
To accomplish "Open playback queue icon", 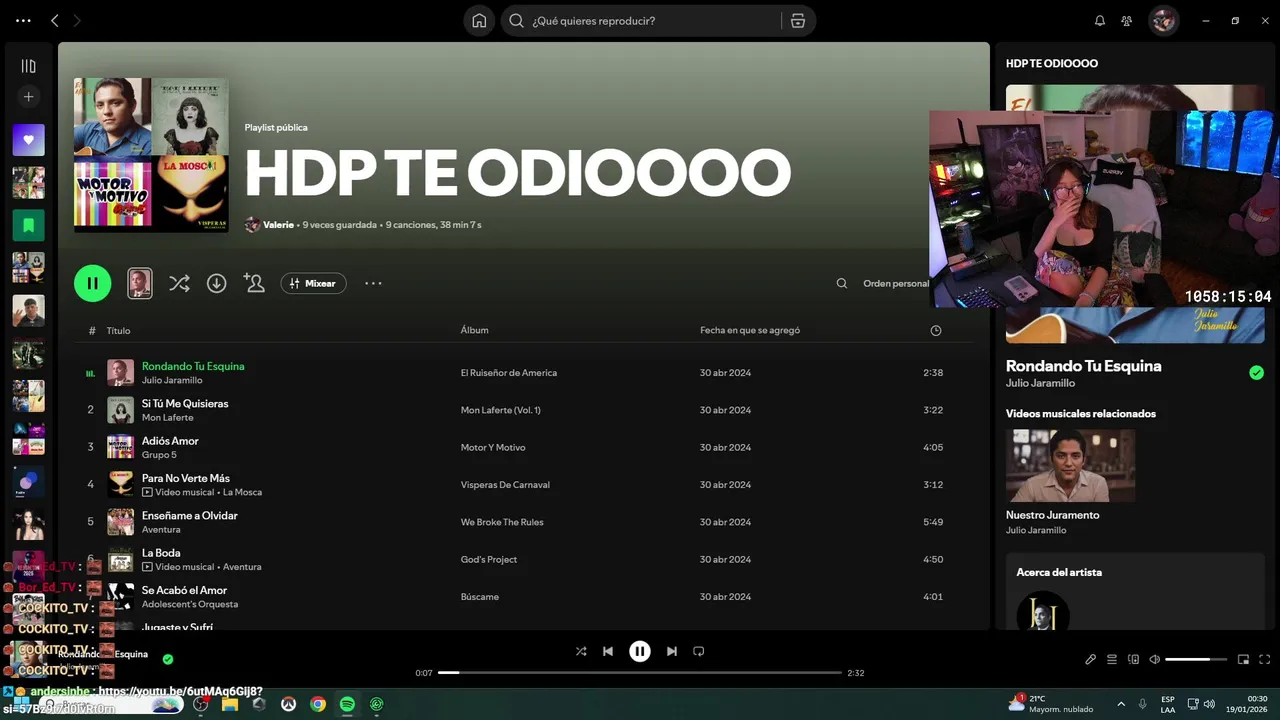I will tap(1112, 659).
